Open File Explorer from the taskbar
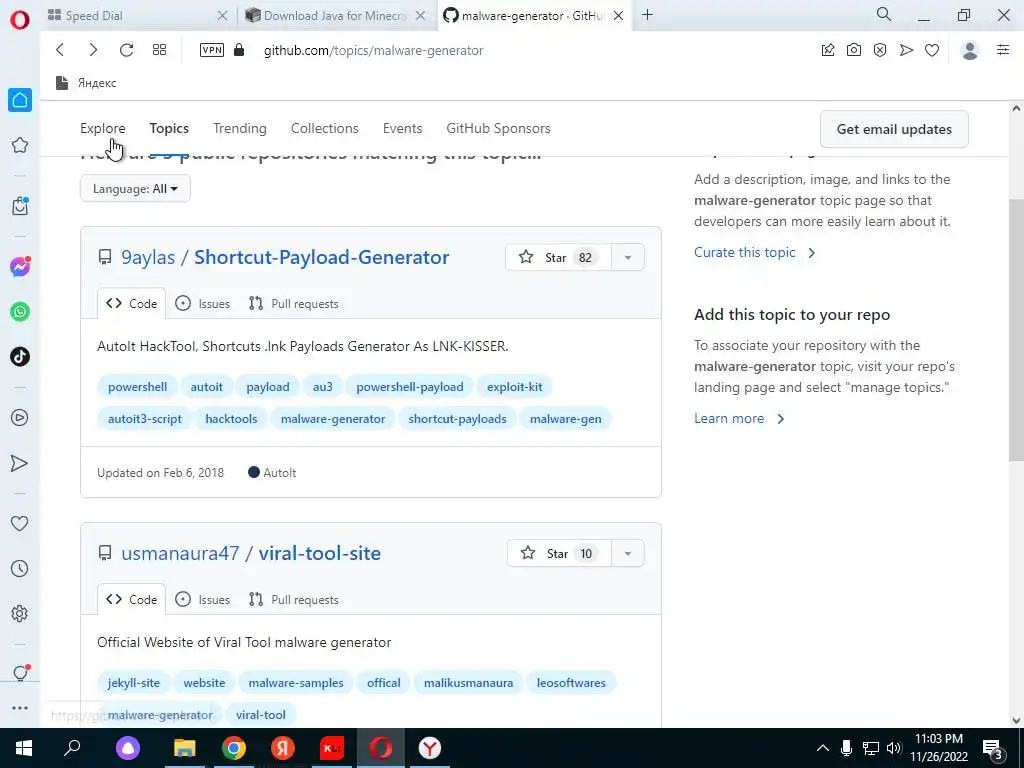1024x768 pixels. [x=185, y=748]
